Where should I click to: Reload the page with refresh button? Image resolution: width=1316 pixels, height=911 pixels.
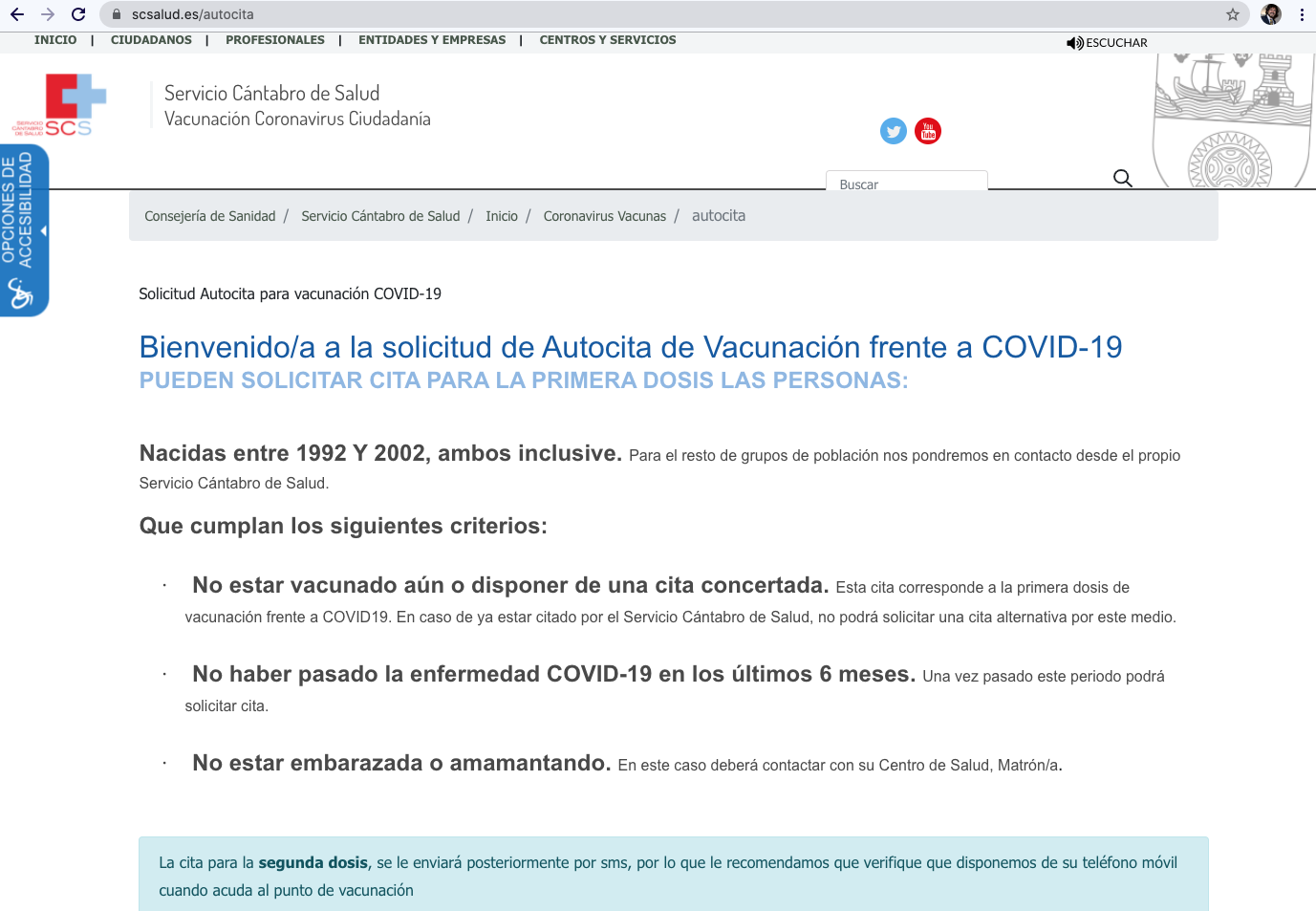(x=76, y=14)
